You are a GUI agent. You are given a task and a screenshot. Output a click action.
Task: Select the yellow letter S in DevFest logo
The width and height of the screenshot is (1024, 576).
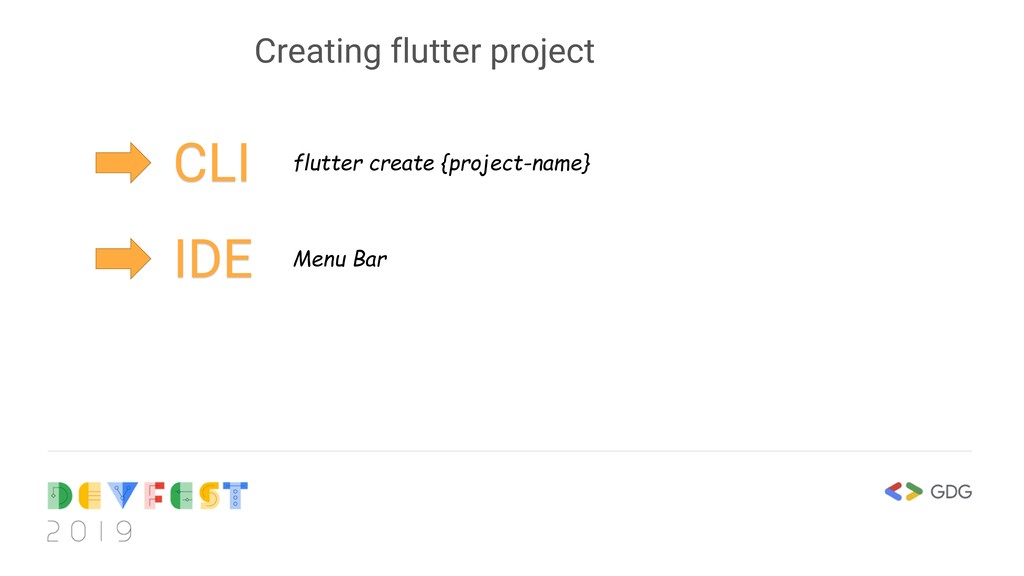pos(209,495)
